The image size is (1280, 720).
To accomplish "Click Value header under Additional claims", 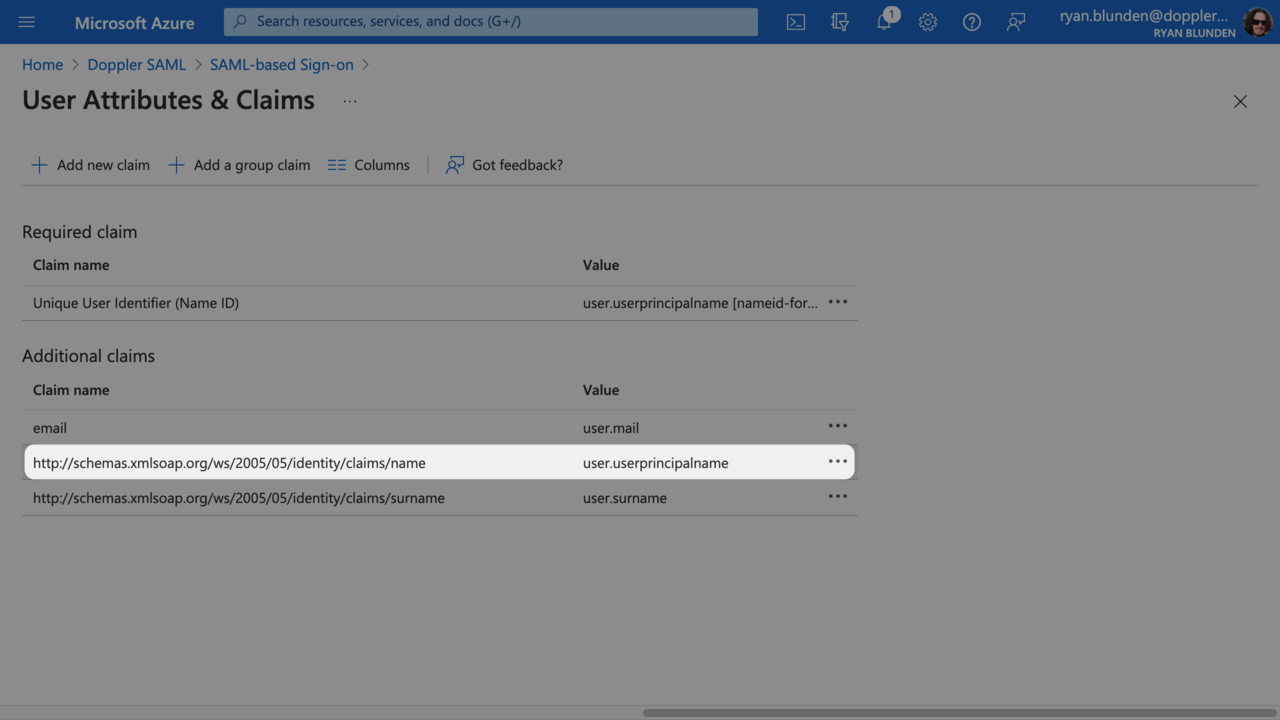I will point(601,390).
